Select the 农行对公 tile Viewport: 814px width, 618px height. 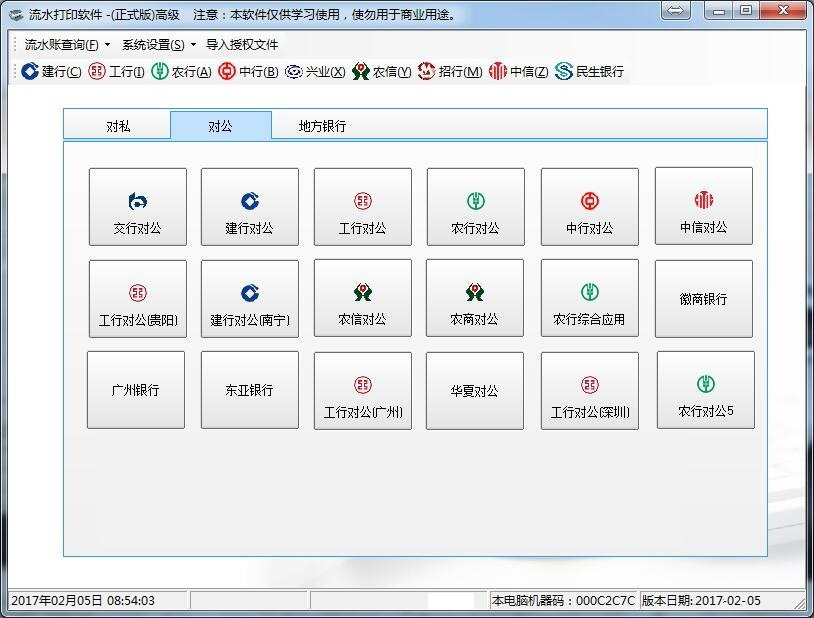476,207
